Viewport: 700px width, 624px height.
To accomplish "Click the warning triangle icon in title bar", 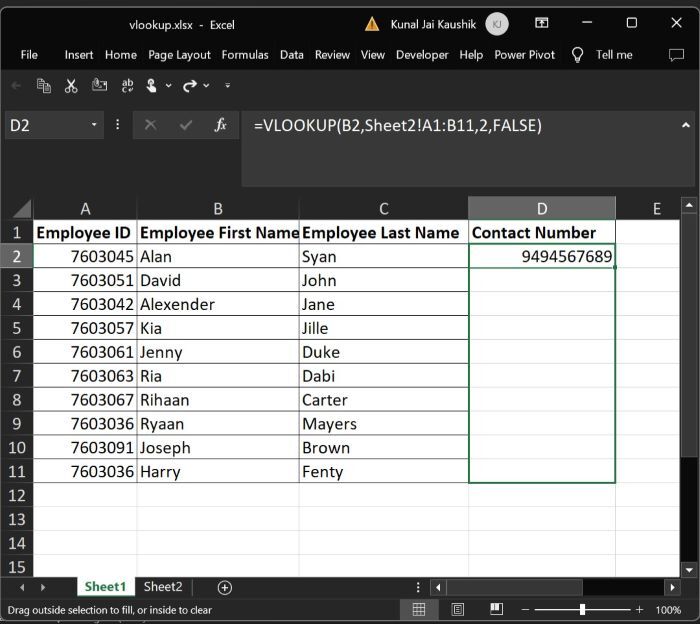I will tap(372, 24).
